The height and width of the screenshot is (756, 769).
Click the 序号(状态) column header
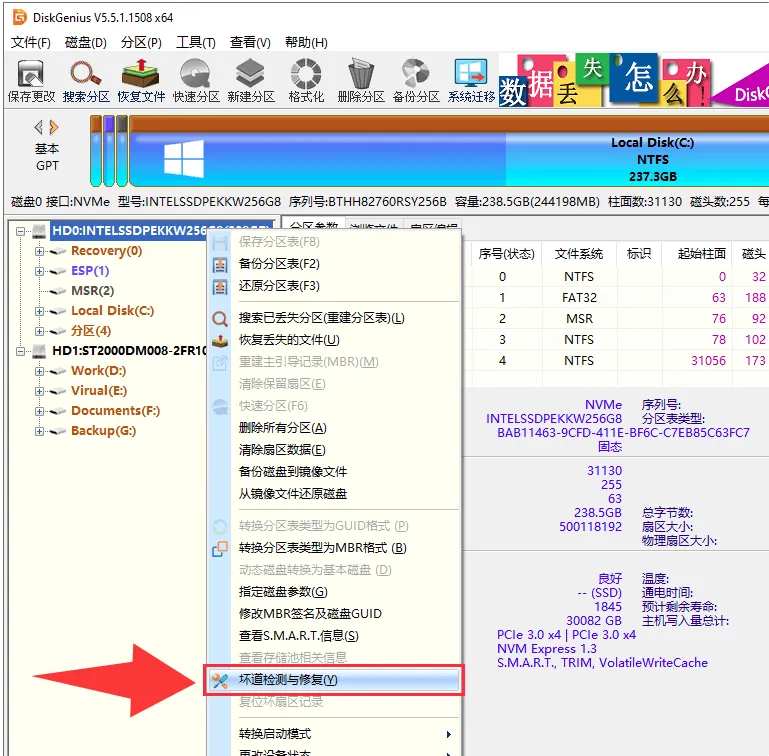[x=506, y=254]
